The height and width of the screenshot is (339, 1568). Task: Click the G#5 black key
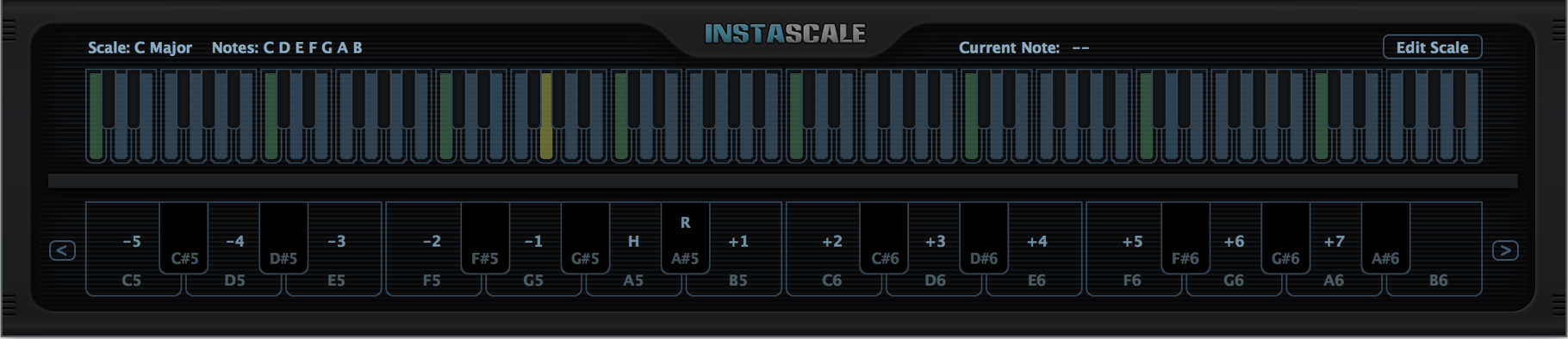point(585,238)
